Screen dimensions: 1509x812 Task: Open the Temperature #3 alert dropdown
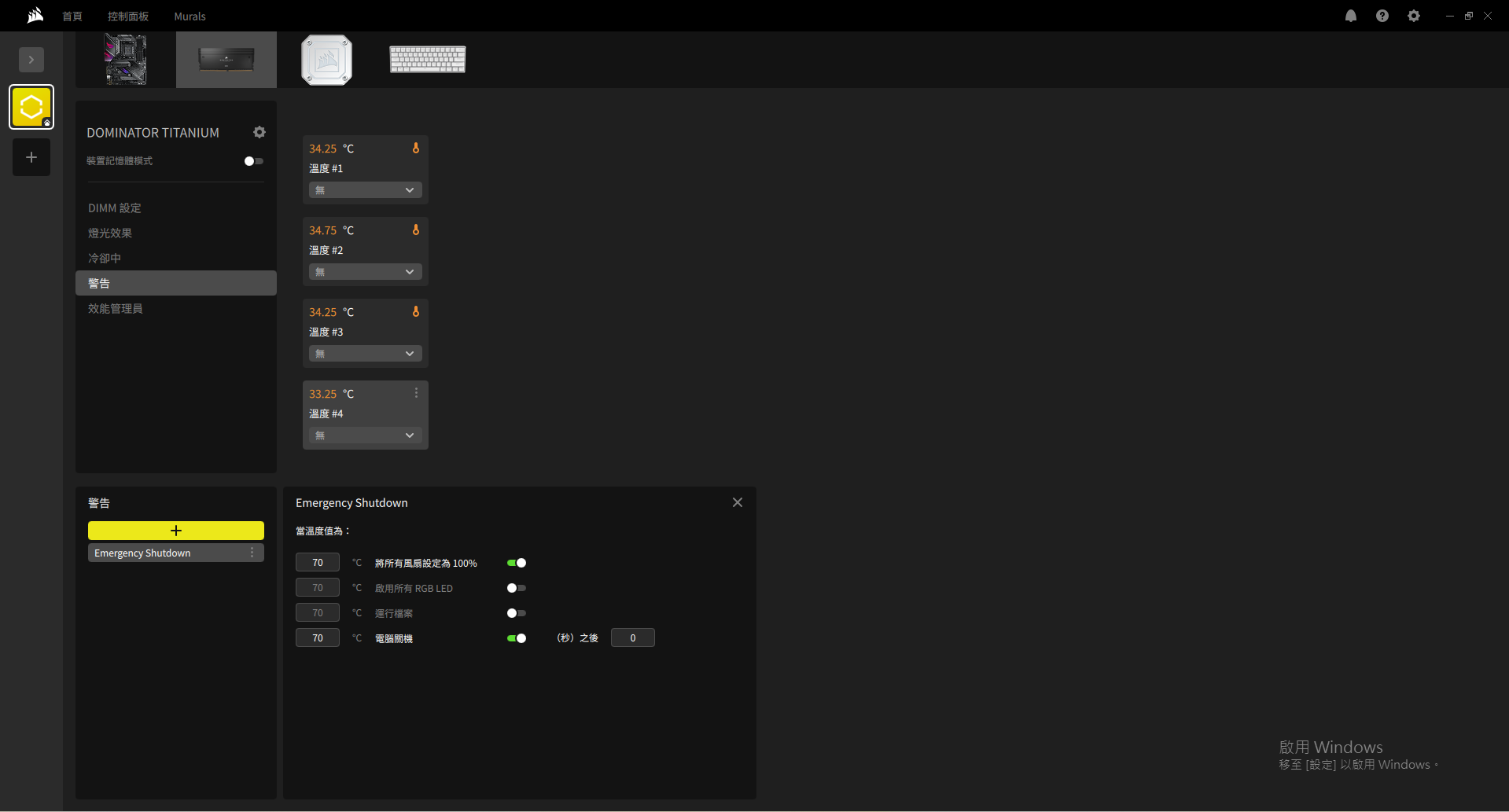366,354
